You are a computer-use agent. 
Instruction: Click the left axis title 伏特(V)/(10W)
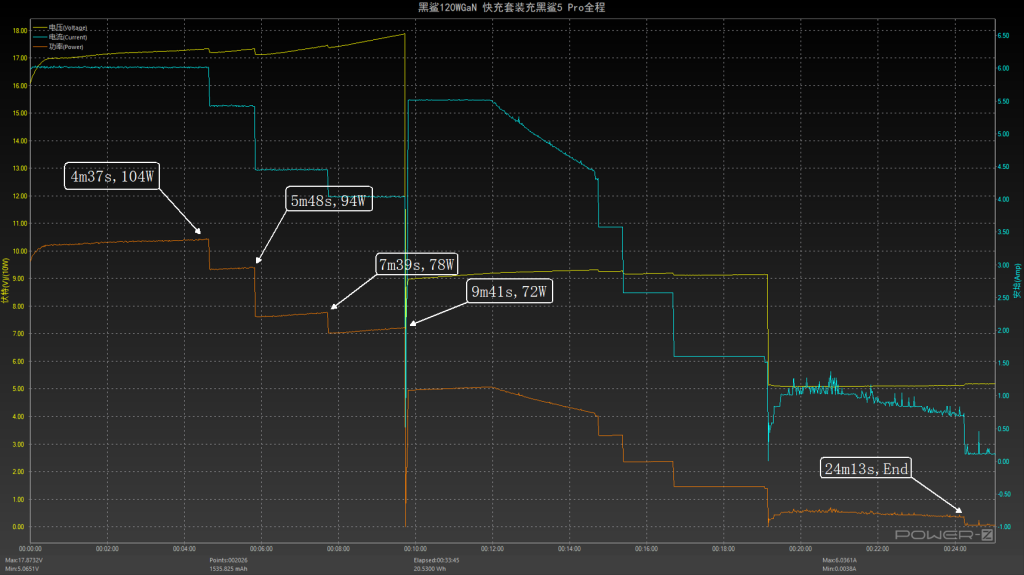[x=5, y=280]
